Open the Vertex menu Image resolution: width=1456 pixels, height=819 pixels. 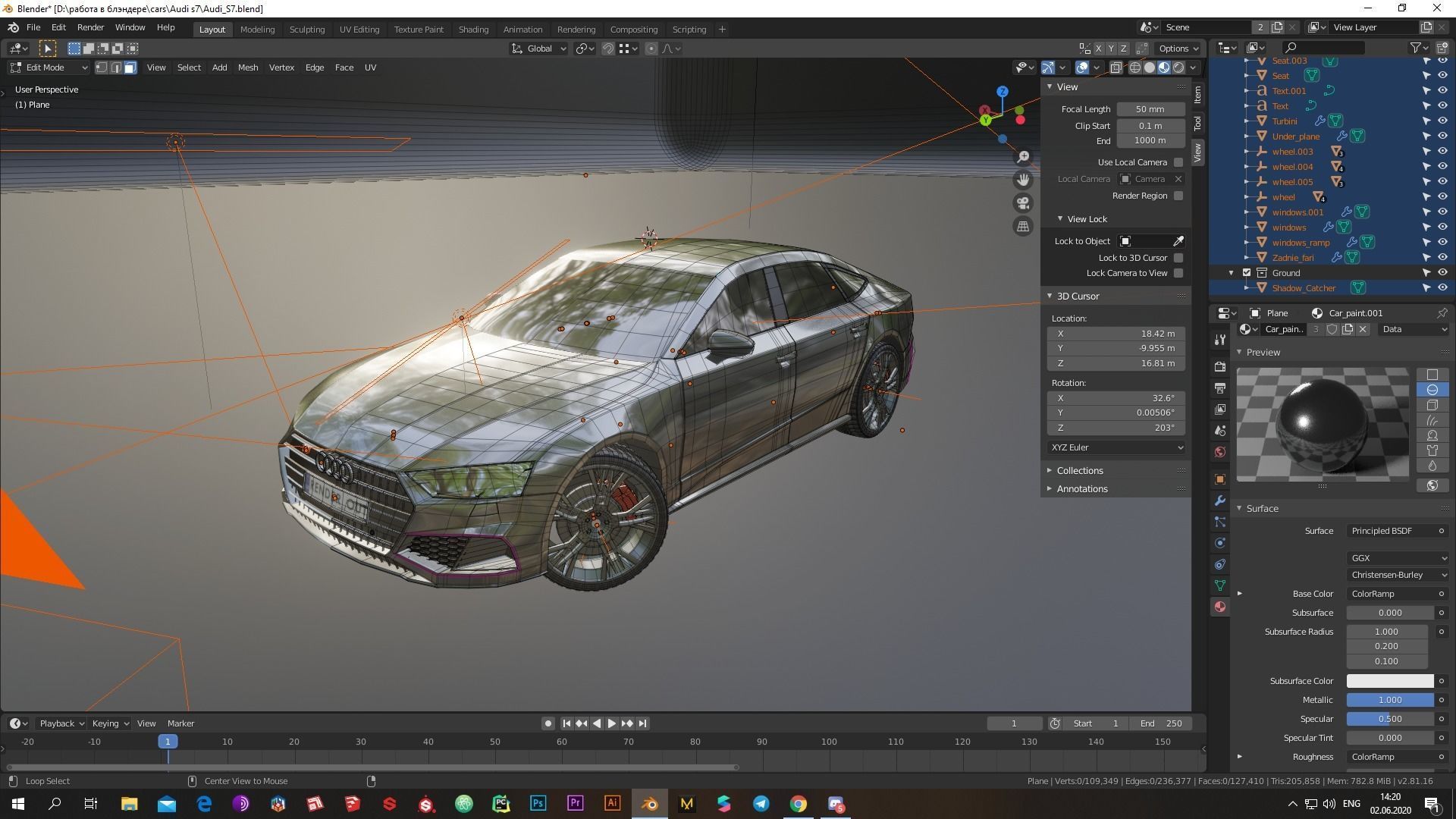281,67
